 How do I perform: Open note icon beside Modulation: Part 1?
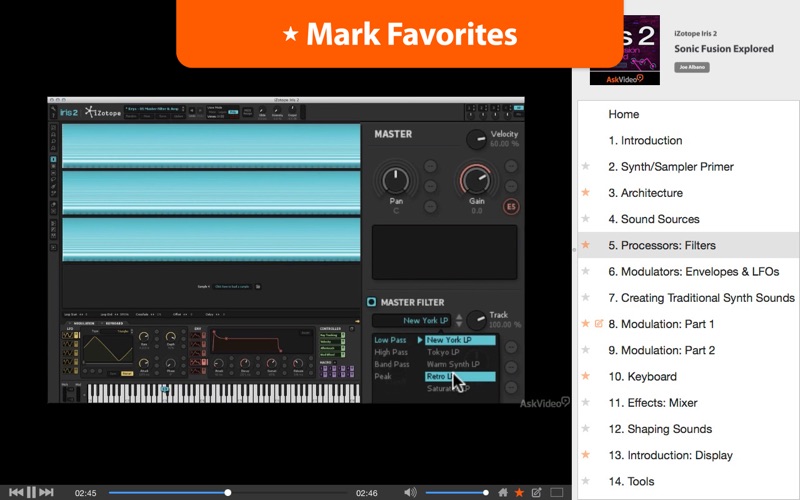tap(599, 323)
